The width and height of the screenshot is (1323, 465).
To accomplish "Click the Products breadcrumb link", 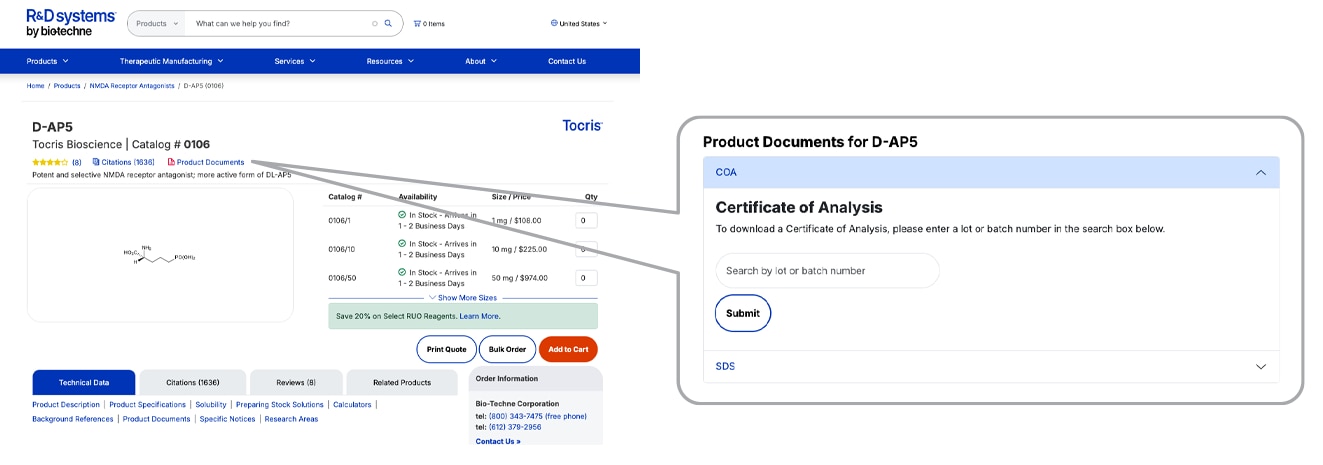I will pos(67,86).
